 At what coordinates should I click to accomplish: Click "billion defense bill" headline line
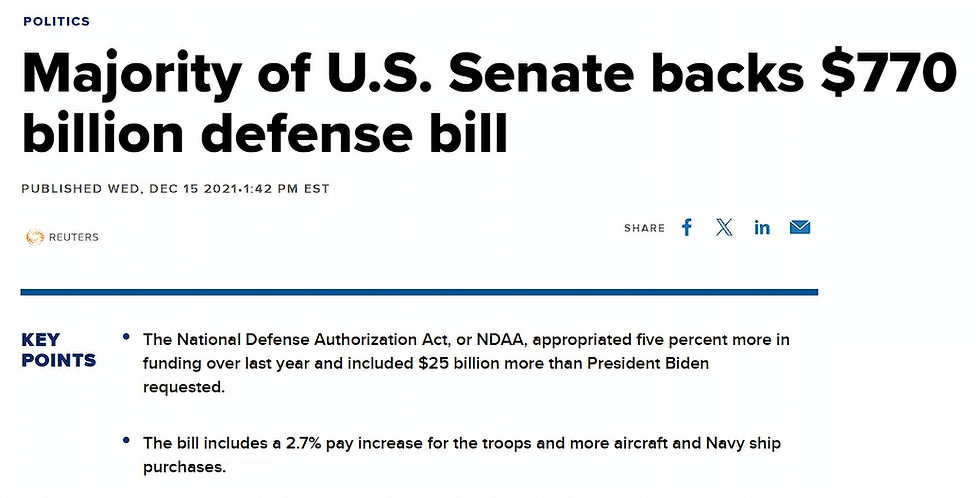[x=264, y=134]
